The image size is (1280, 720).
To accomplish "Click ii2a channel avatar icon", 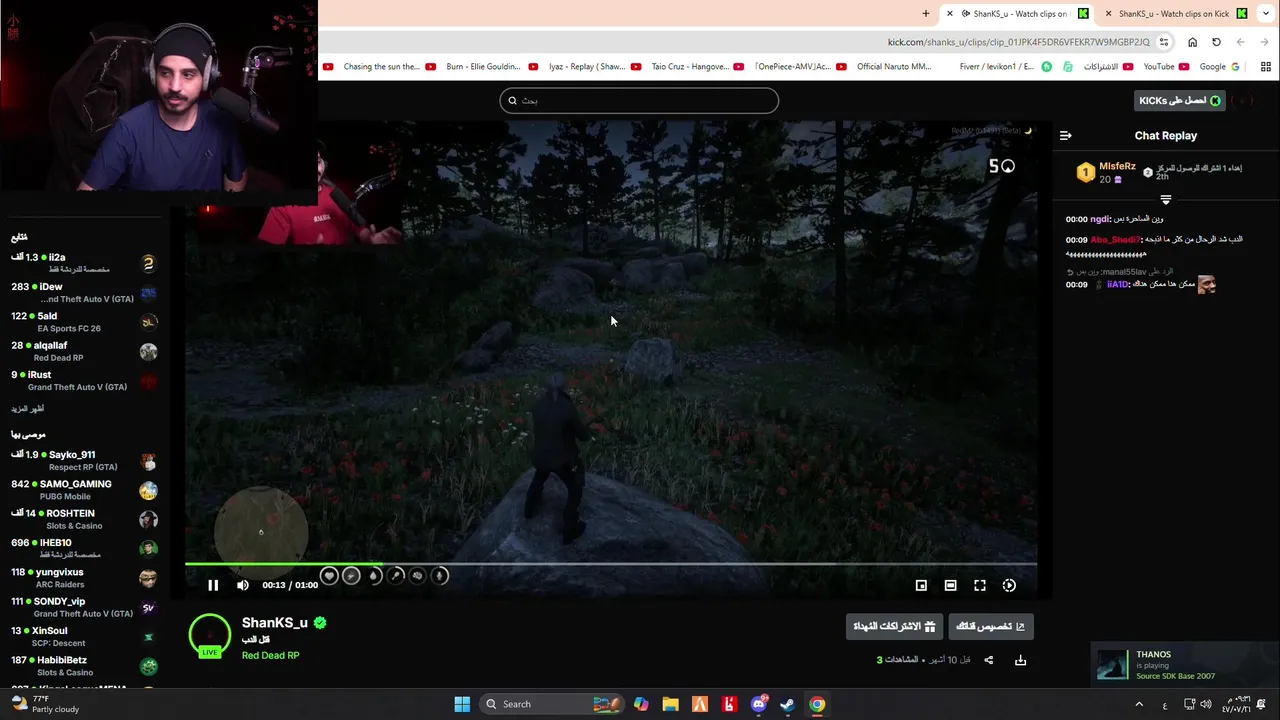I will pyautogui.click(x=148, y=263).
